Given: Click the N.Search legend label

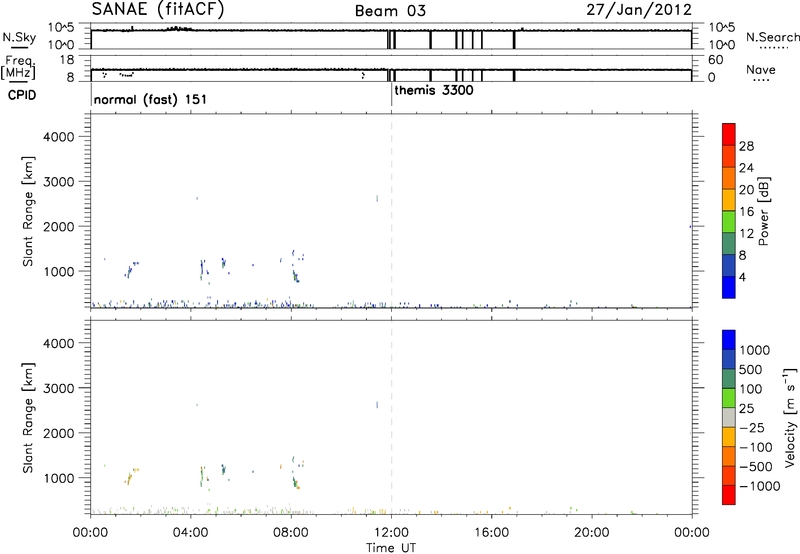Looking at the screenshot, I should 773,37.
